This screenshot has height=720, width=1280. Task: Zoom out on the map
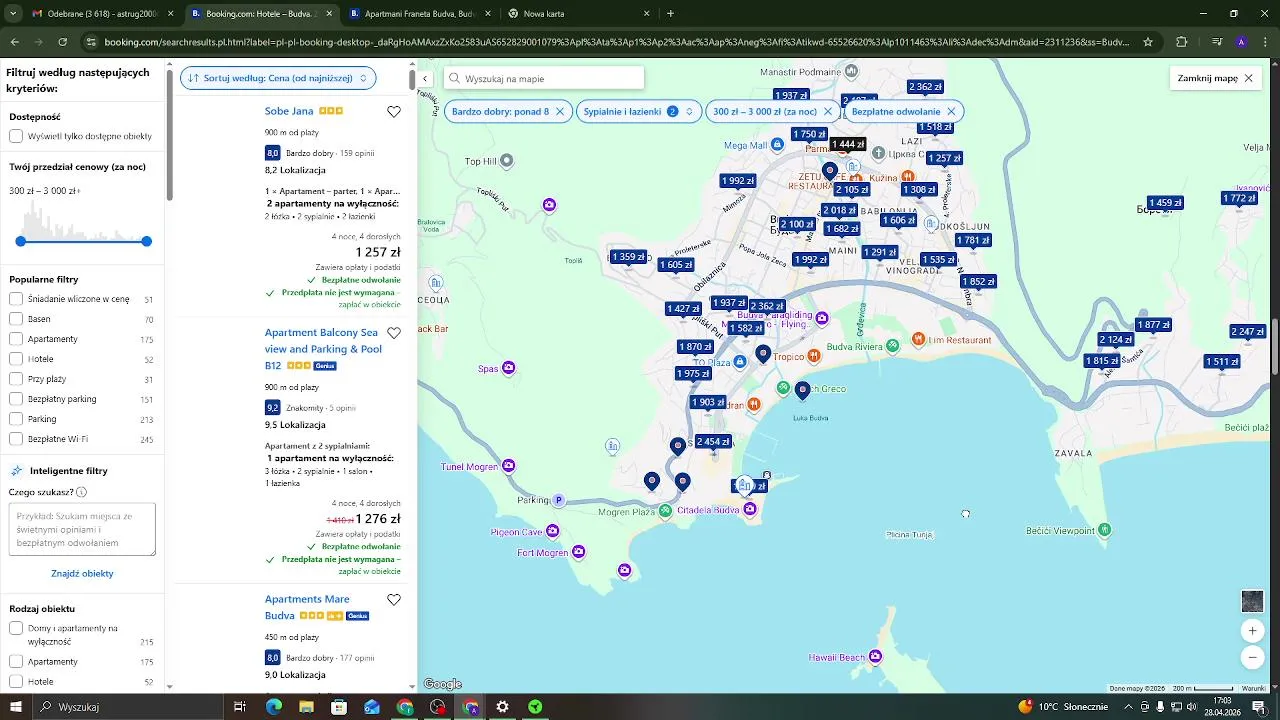[x=1252, y=657]
